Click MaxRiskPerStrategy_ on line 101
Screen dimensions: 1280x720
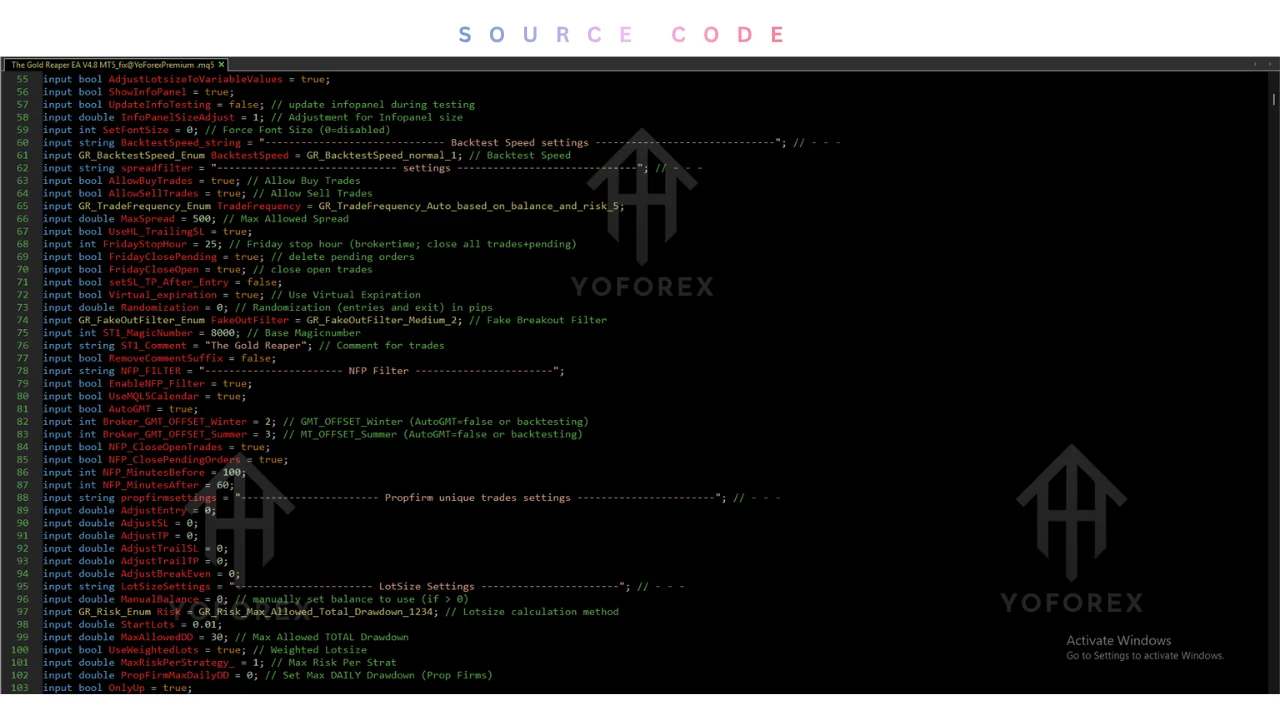[x=177, y=663]
